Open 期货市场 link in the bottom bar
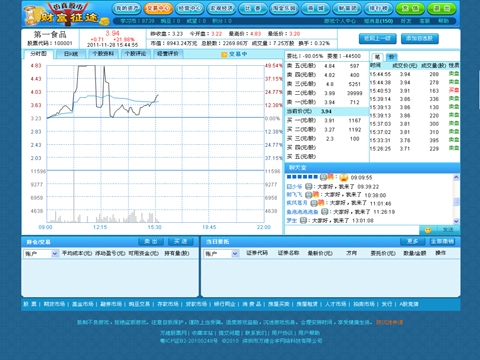The height and width of the screenshot is (360, 480). pyautogui.click(x=54, y=304)
